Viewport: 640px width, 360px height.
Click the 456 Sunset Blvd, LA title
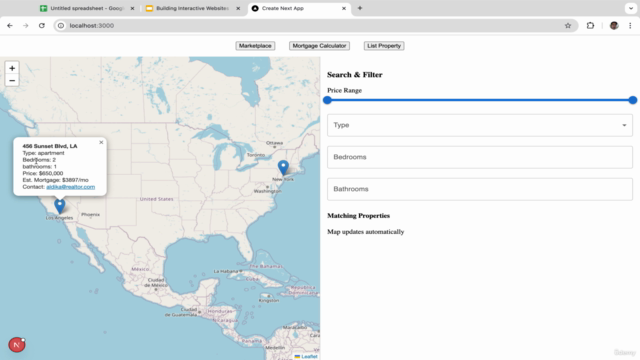tap(50, 146)
